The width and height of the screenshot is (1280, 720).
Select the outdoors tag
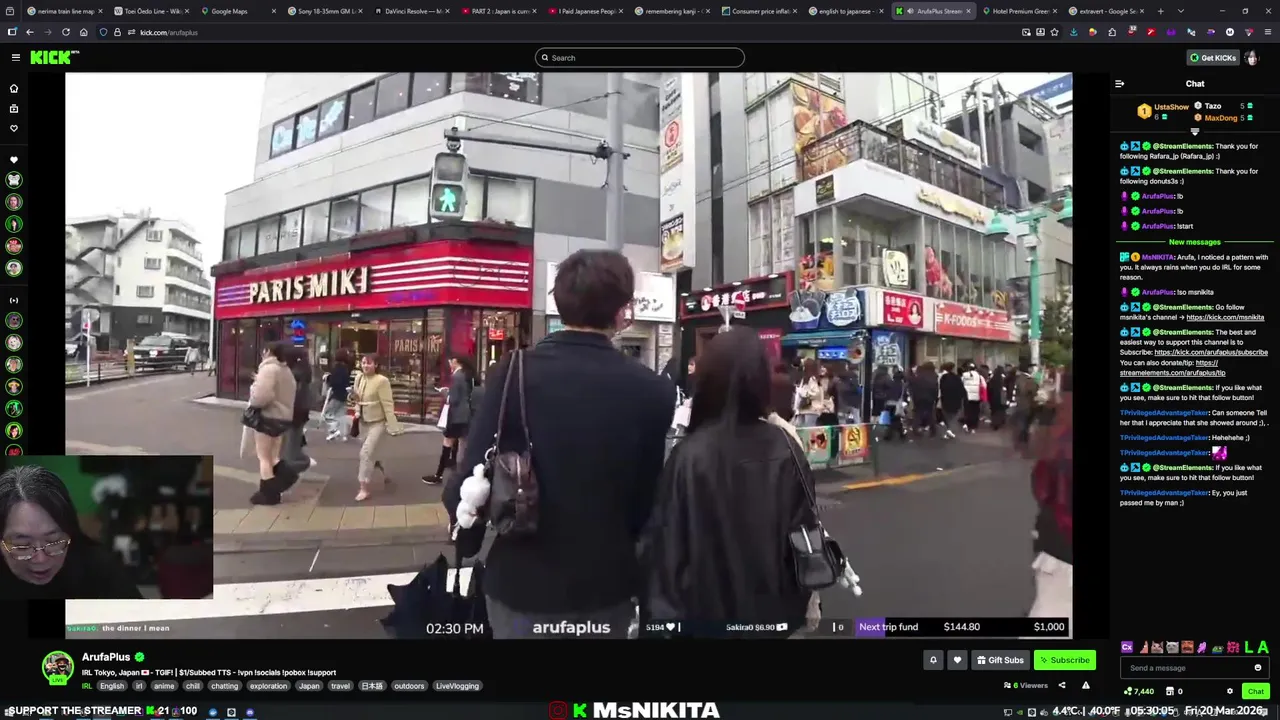(409, 686)
